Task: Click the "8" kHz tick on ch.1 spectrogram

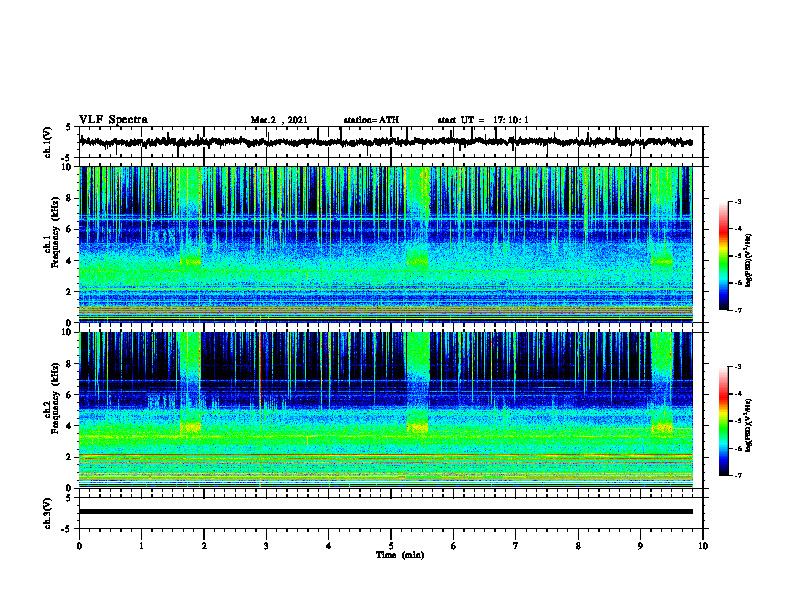Action: (70, 198)
